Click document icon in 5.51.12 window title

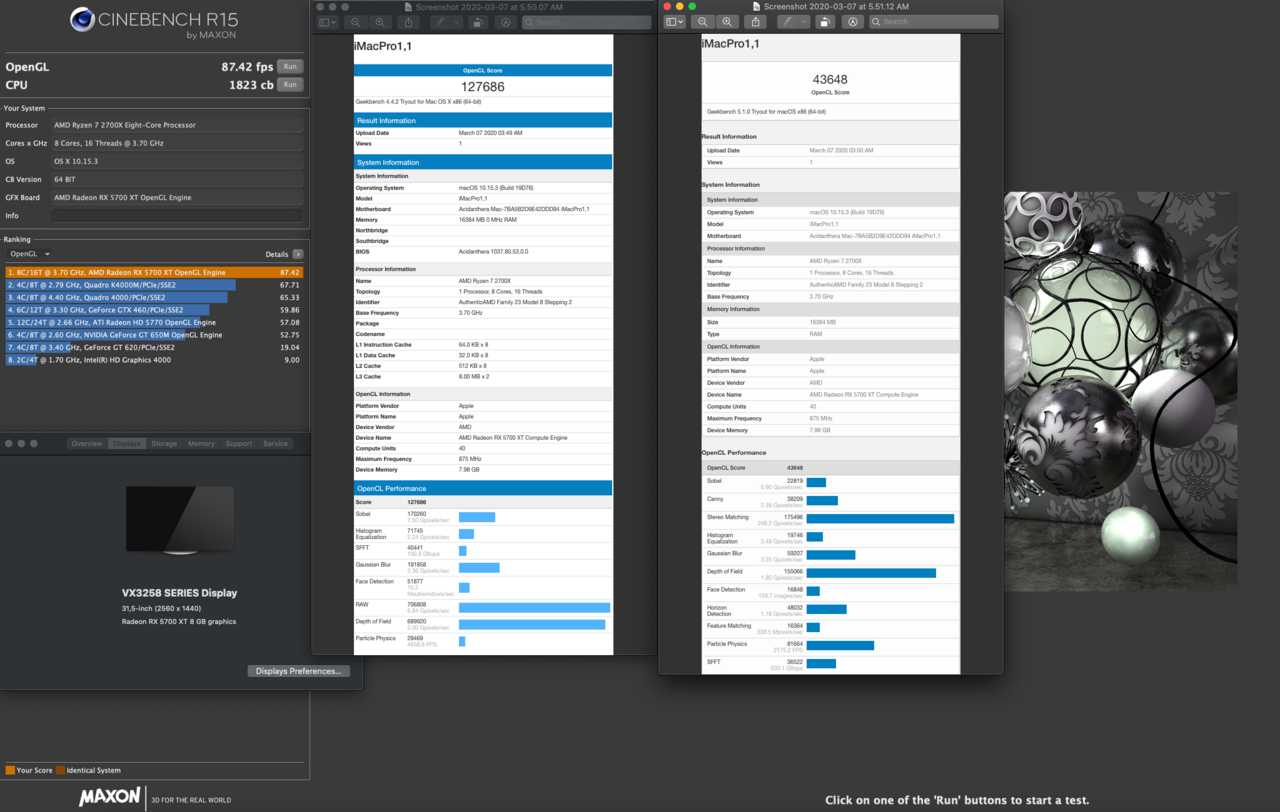pos(757,6)
